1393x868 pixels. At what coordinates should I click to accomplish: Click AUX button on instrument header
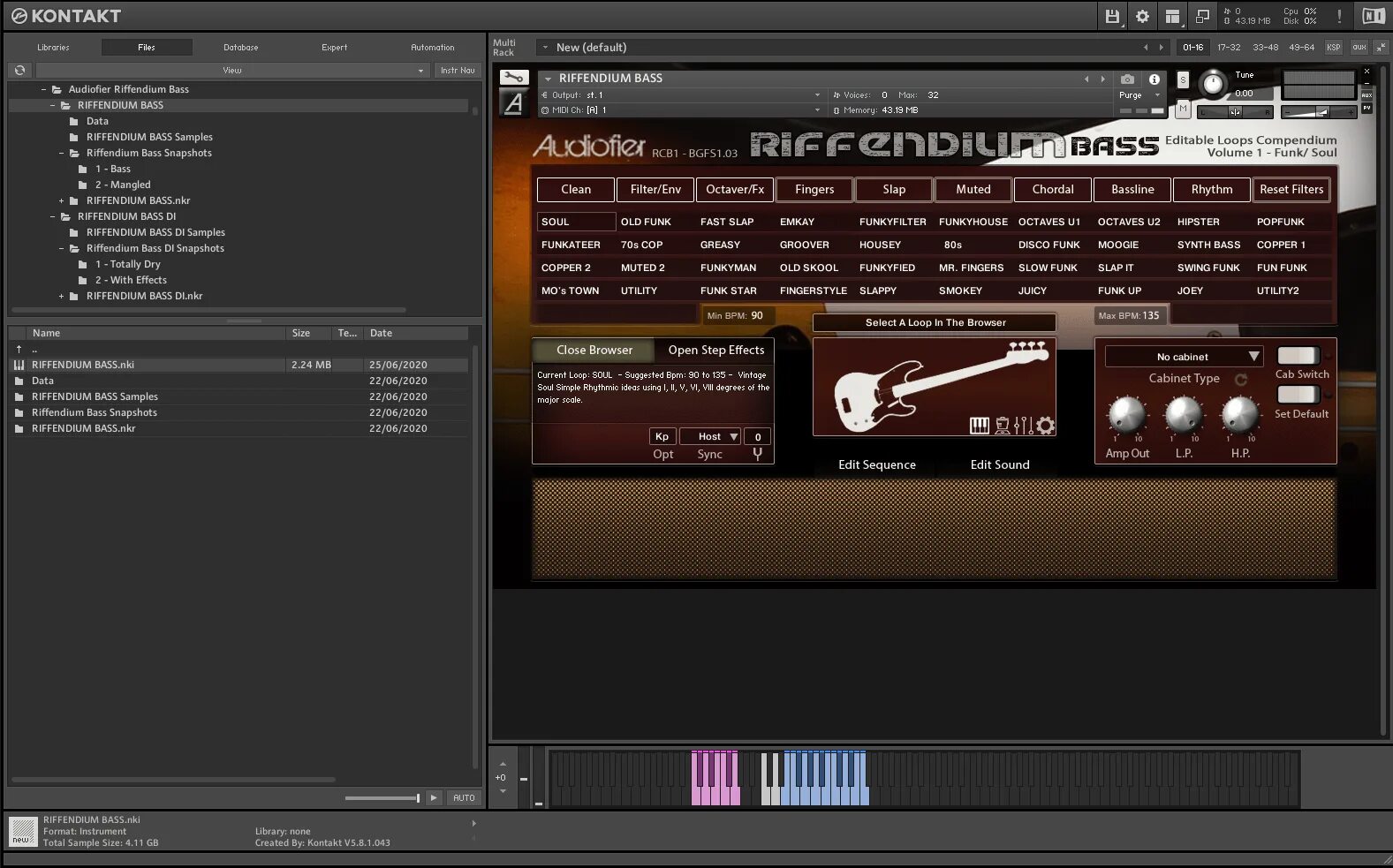pos(1367,95)
